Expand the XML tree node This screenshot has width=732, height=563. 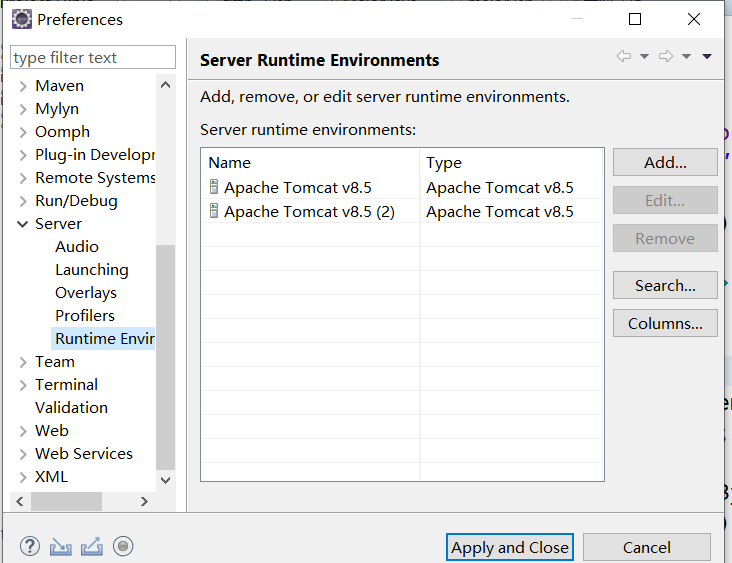pyautogui.click(x=23, y=477)
